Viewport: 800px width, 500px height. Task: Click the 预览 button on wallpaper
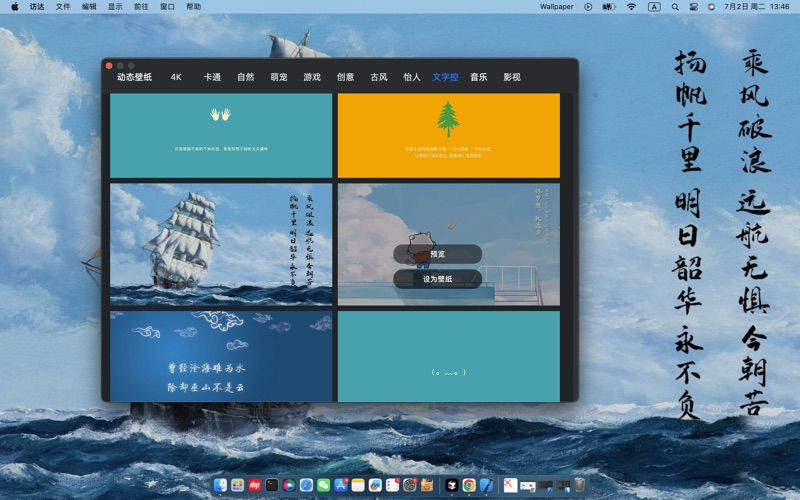(x=438, y=254)
